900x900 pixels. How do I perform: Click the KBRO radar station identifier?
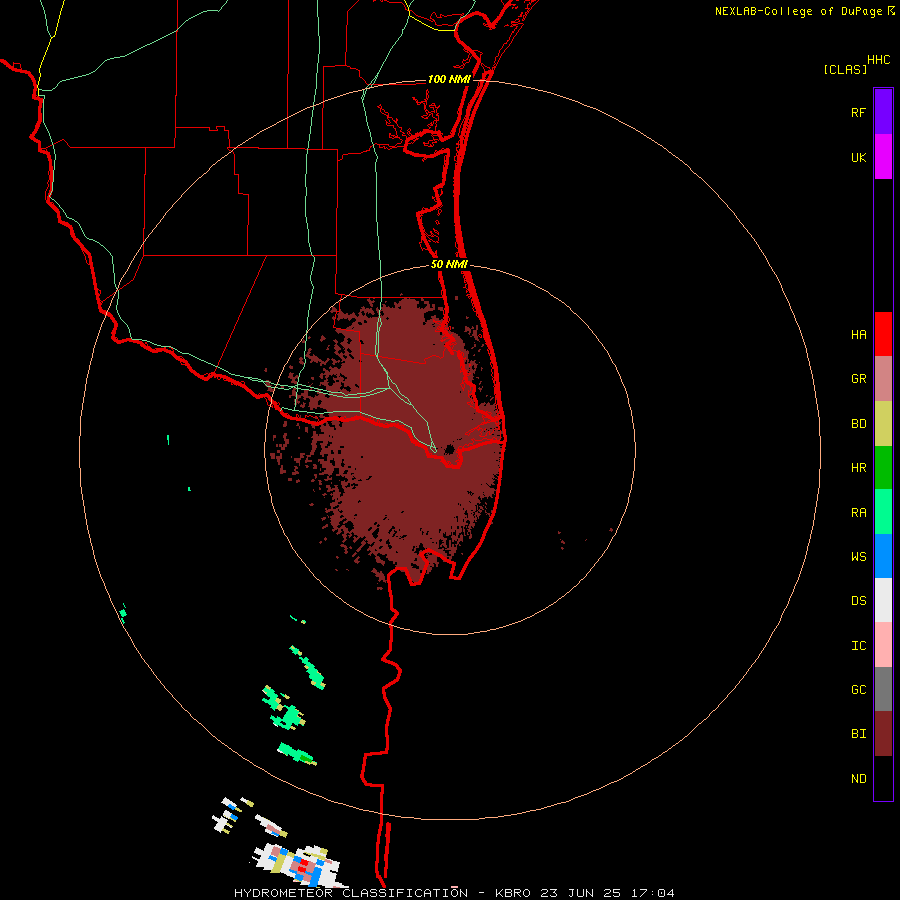[x=513, y=893]
